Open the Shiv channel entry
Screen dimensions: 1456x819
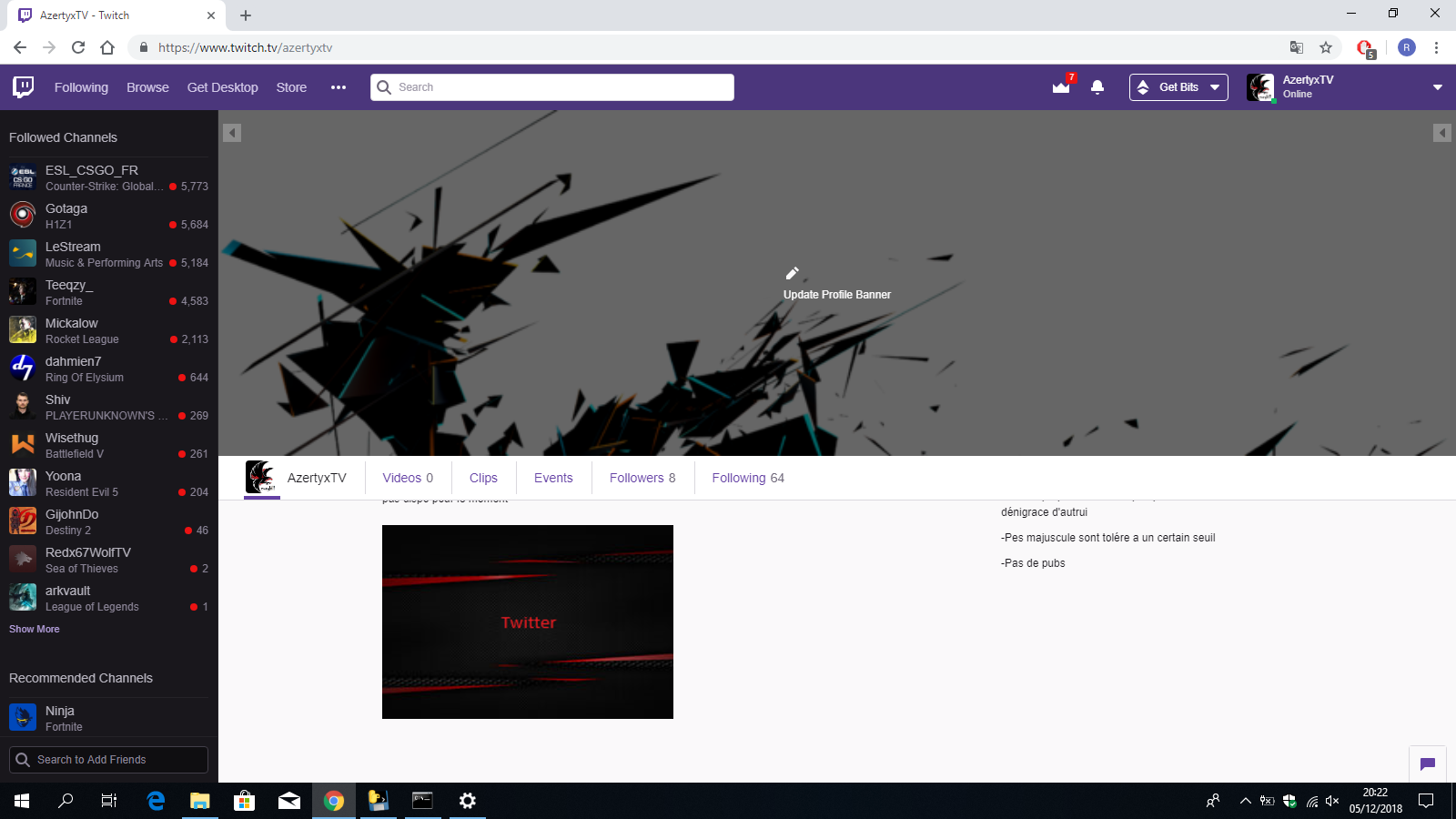click(x=109, y=406)
